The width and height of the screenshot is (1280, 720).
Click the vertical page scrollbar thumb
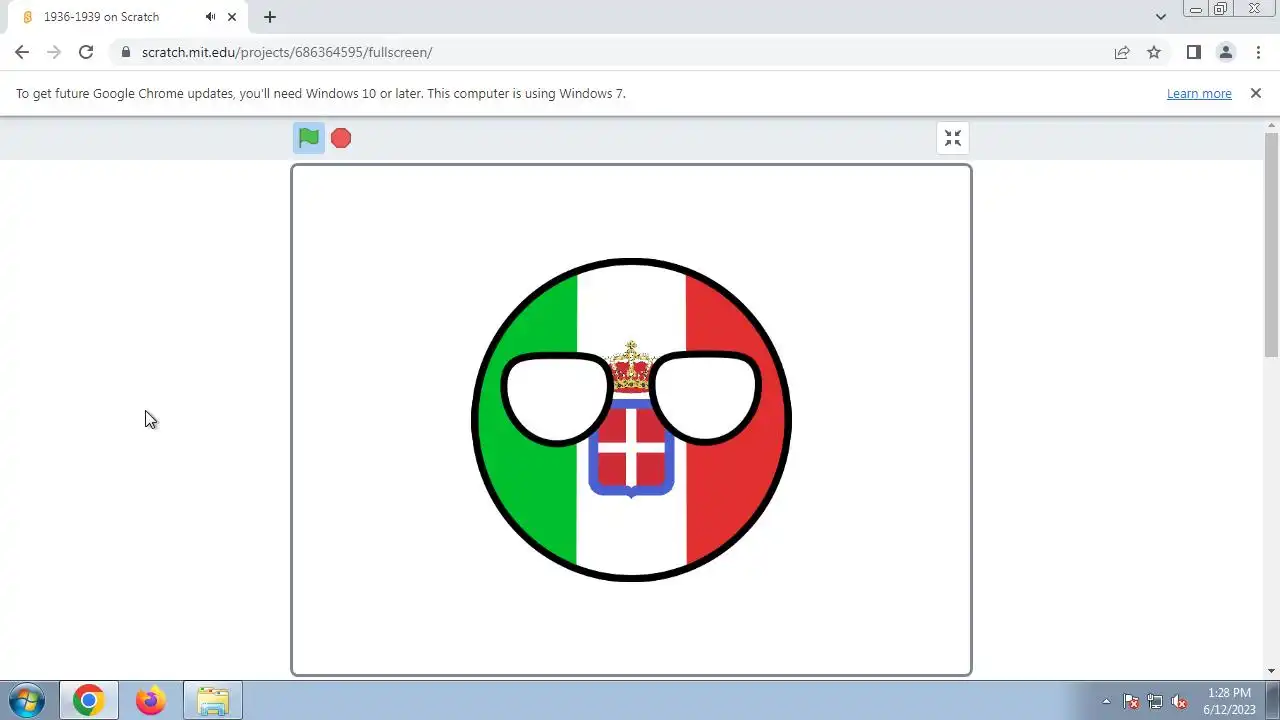(x=1272, y=244)
